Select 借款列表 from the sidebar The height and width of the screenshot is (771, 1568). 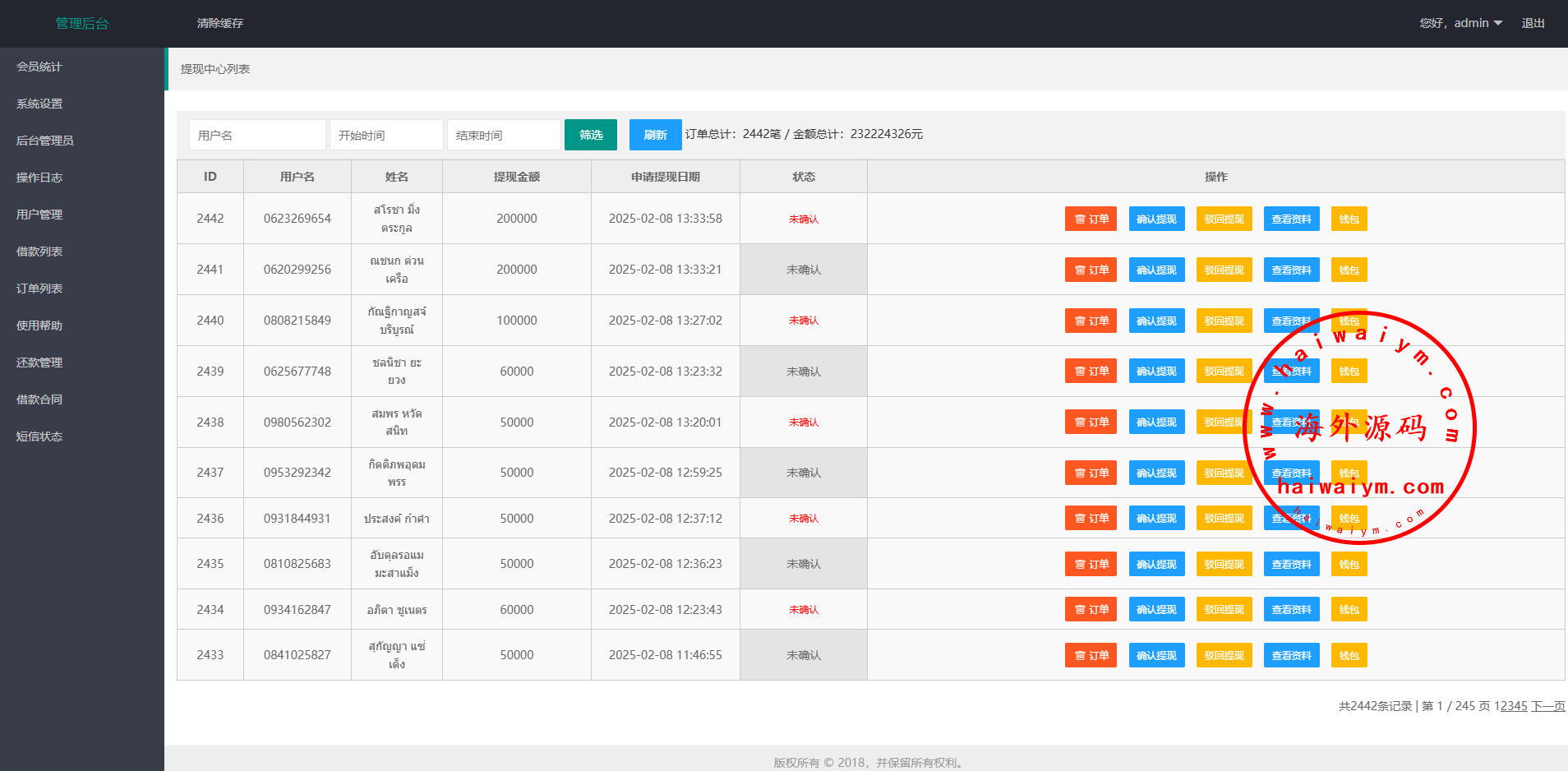[39, 252]
